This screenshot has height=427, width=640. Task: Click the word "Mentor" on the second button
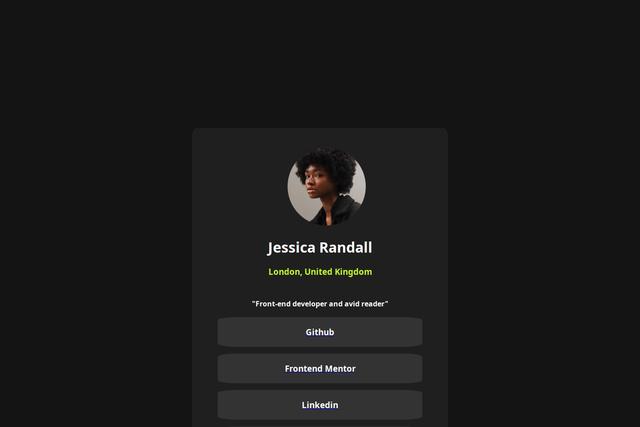[x=340, y=369]
